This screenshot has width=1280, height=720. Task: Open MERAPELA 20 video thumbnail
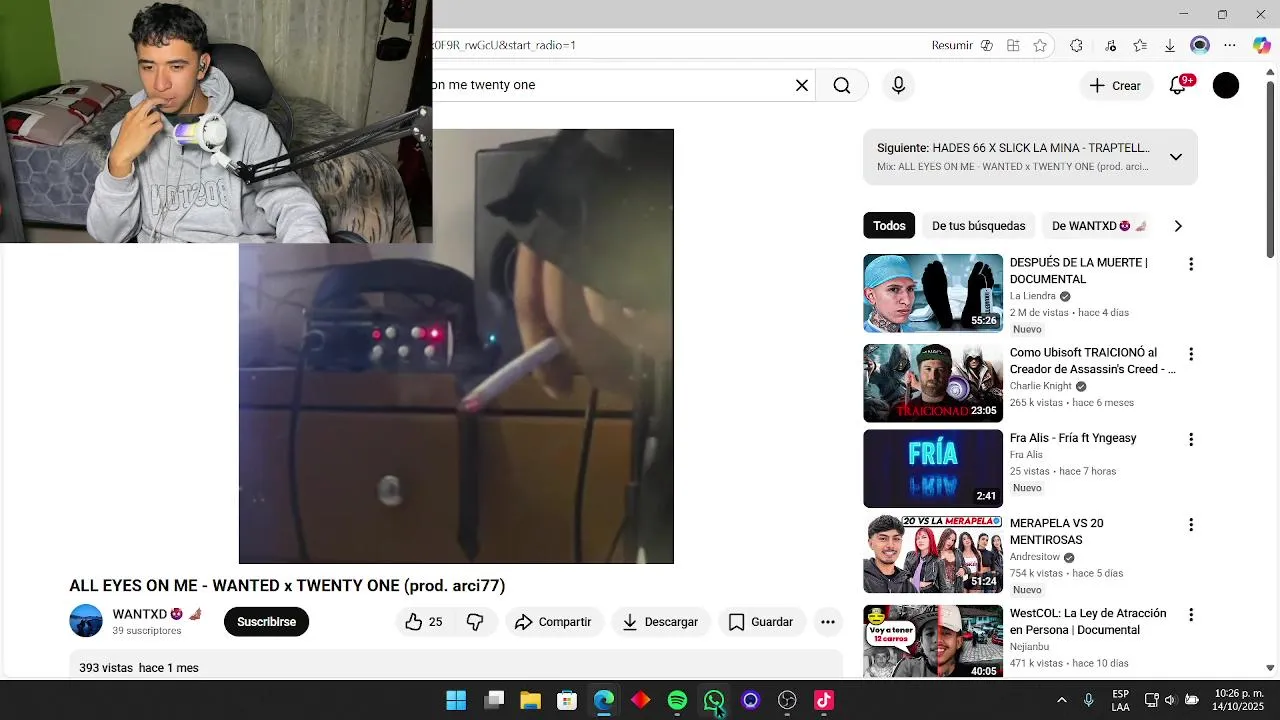[x=933, y=555]
